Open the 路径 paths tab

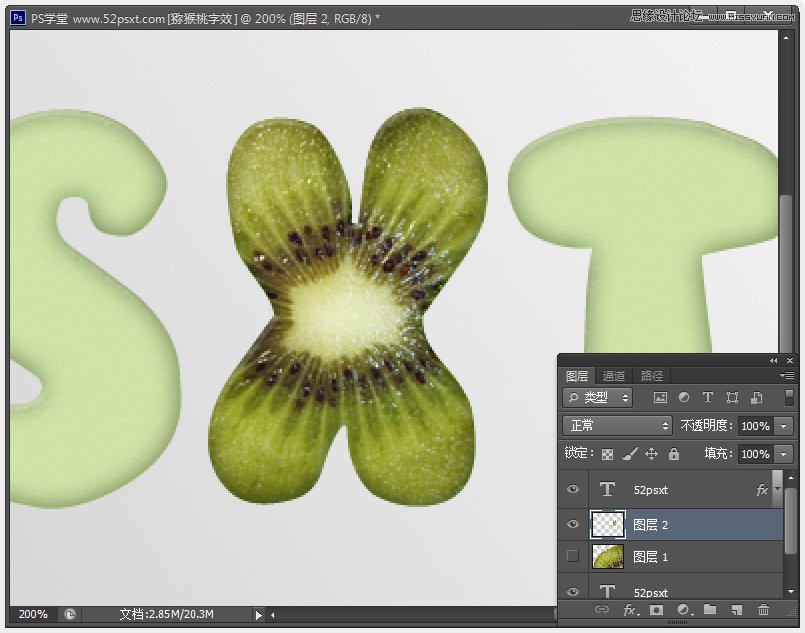(x=651, y=375)
